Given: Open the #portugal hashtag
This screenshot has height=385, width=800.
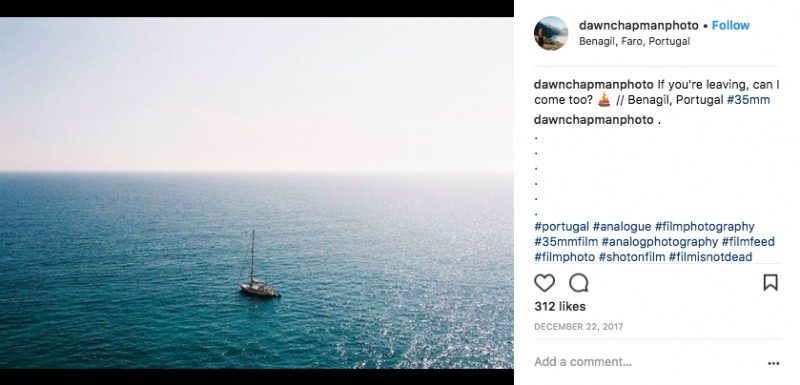Looking at the screenshot, I should point(562,226).
